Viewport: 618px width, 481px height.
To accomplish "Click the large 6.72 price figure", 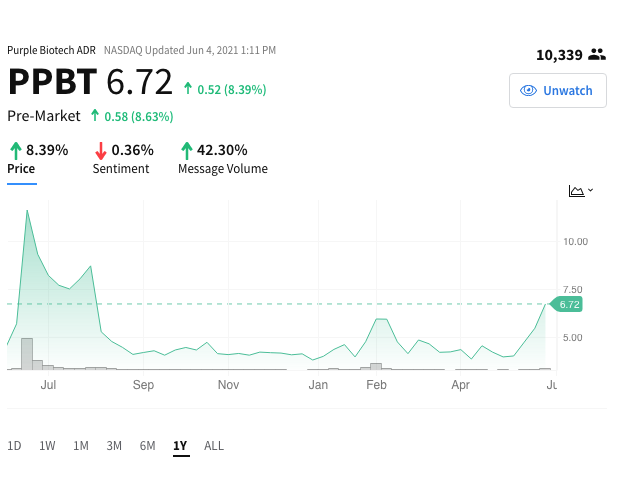I will pyautogui.click(x=140, y=82).
